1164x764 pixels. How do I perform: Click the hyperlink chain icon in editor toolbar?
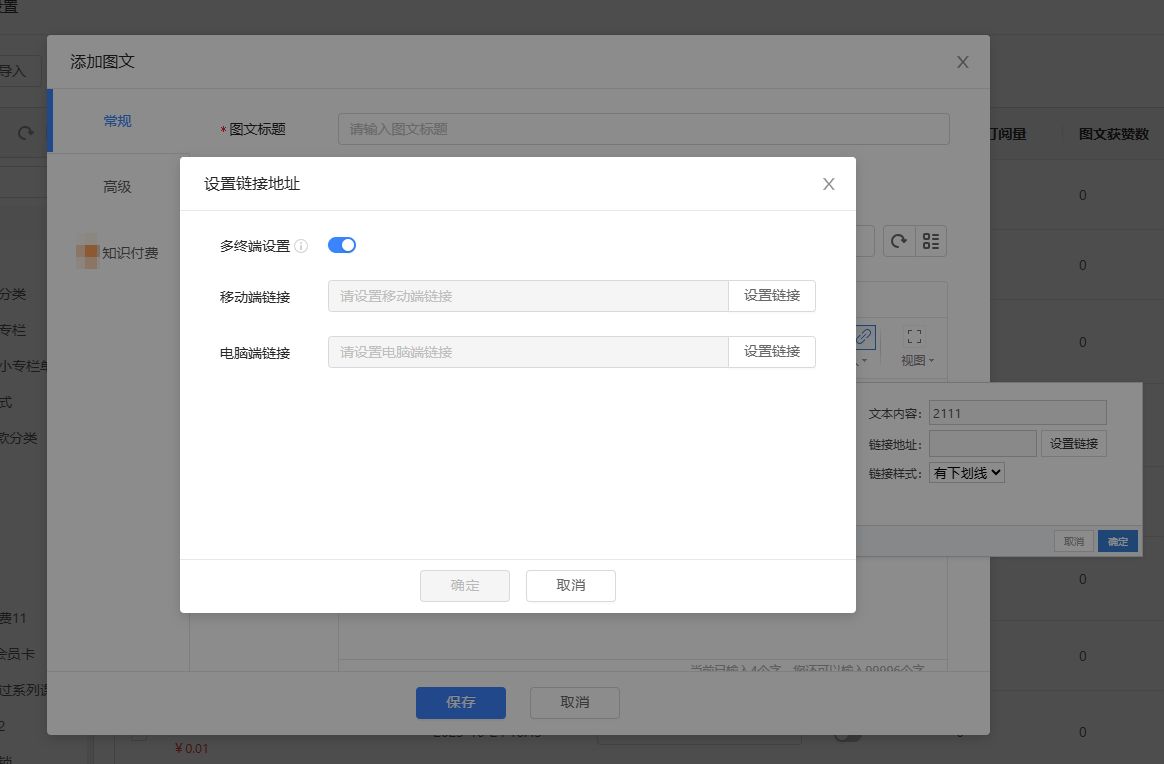[865, 336]
